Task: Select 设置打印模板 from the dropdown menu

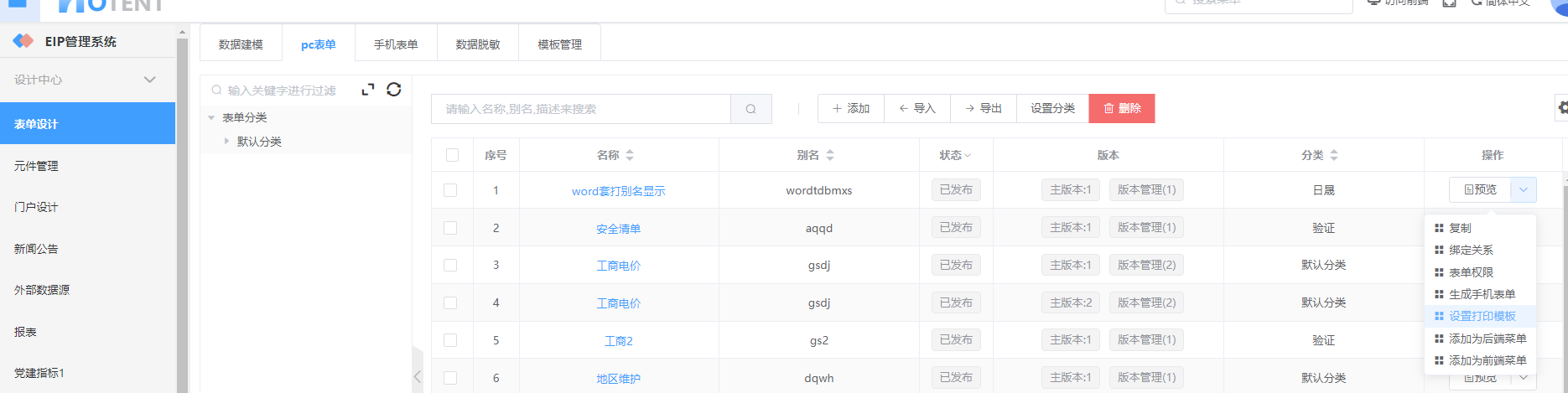Action: tap(1482, 316)
